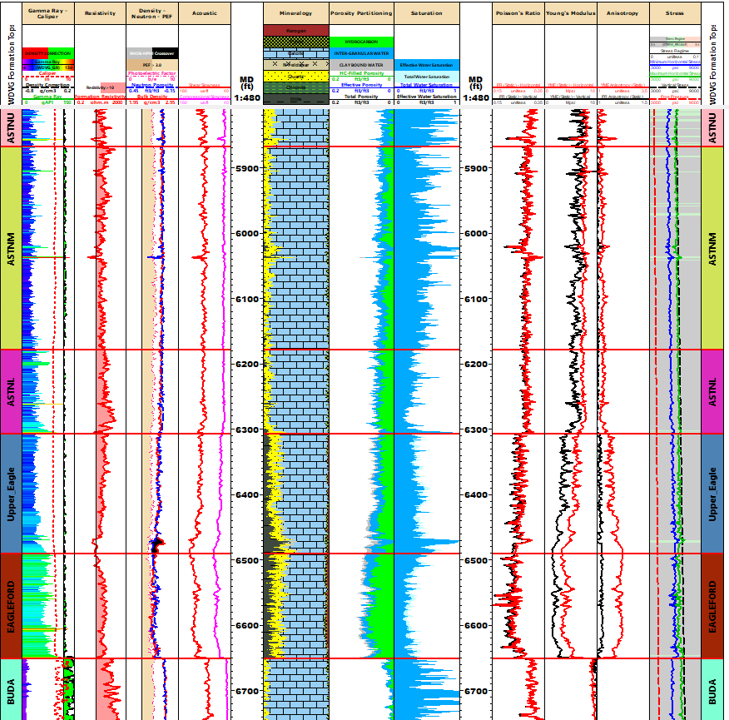Select the Clay Bound Water legend entry
The width and height of the screenshot is (729, 720).
click(x=362, y=64)
